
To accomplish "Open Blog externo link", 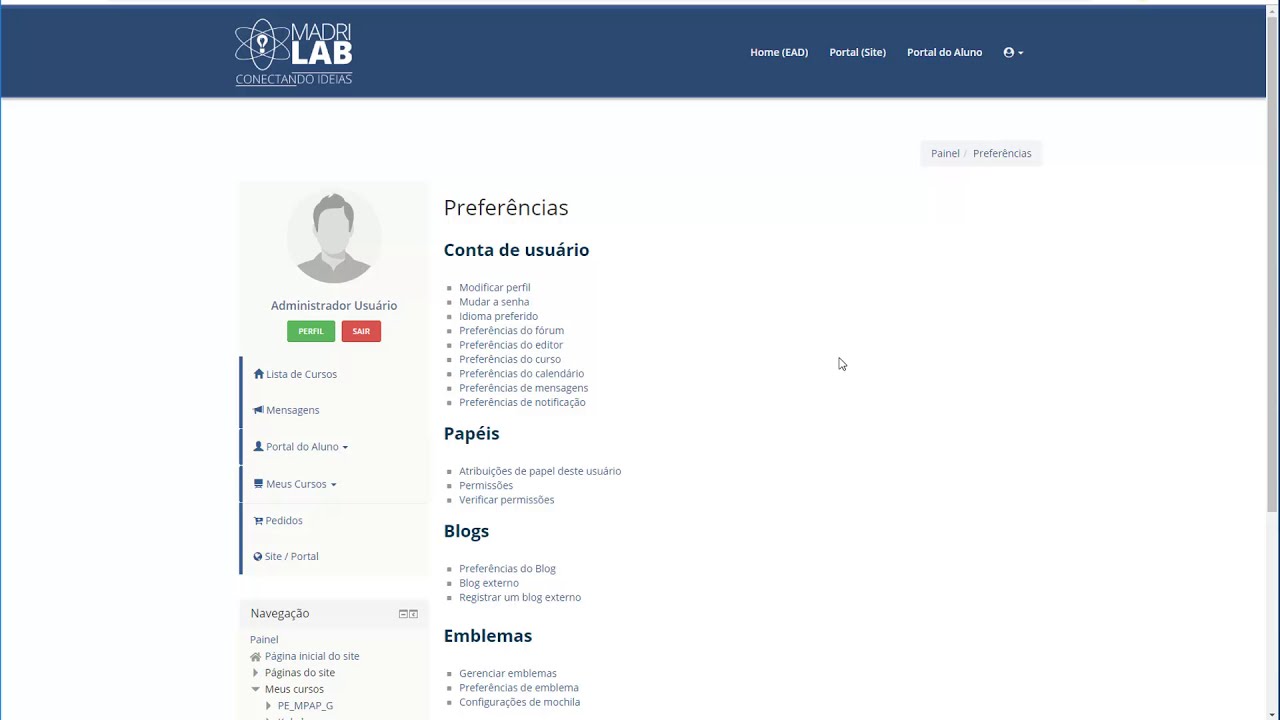I will pyautogui.click(x=489, y=583).
